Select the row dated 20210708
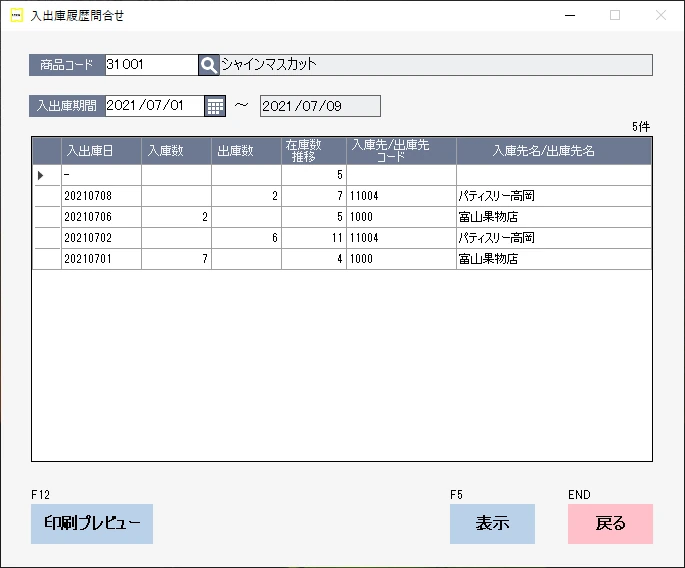 pos(100,196)
